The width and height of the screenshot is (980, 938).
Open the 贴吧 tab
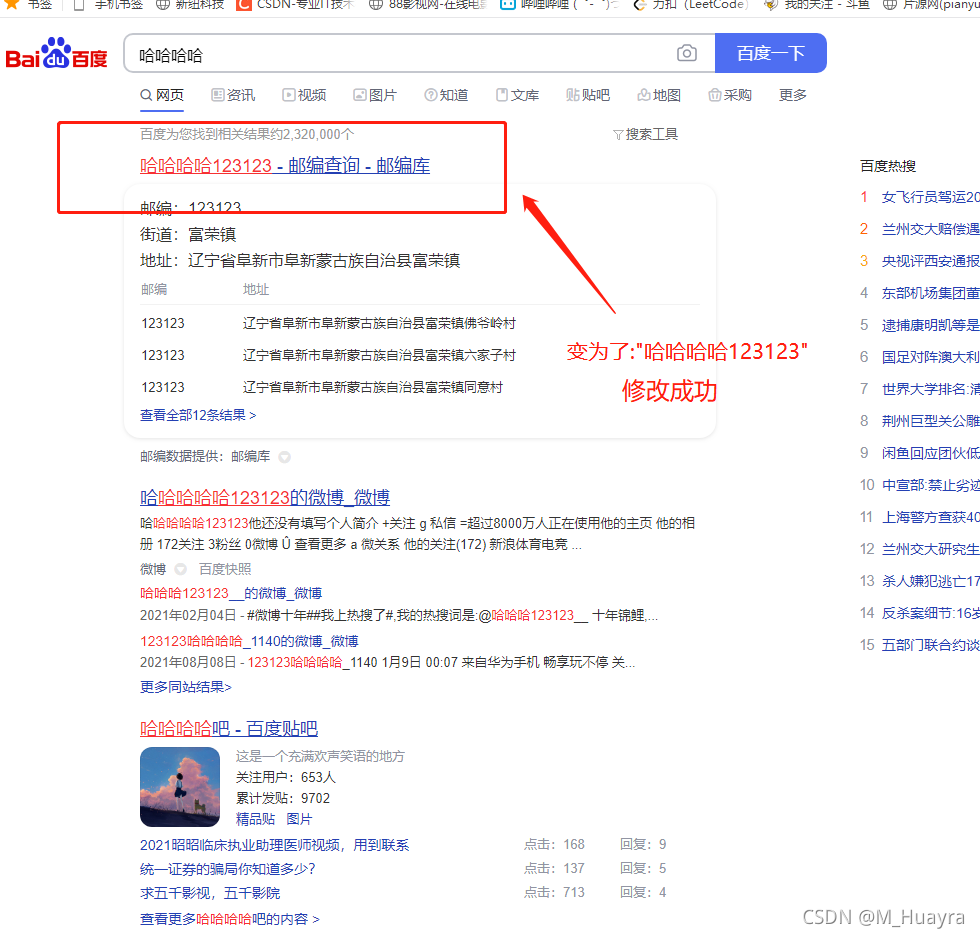coord(588,95)
